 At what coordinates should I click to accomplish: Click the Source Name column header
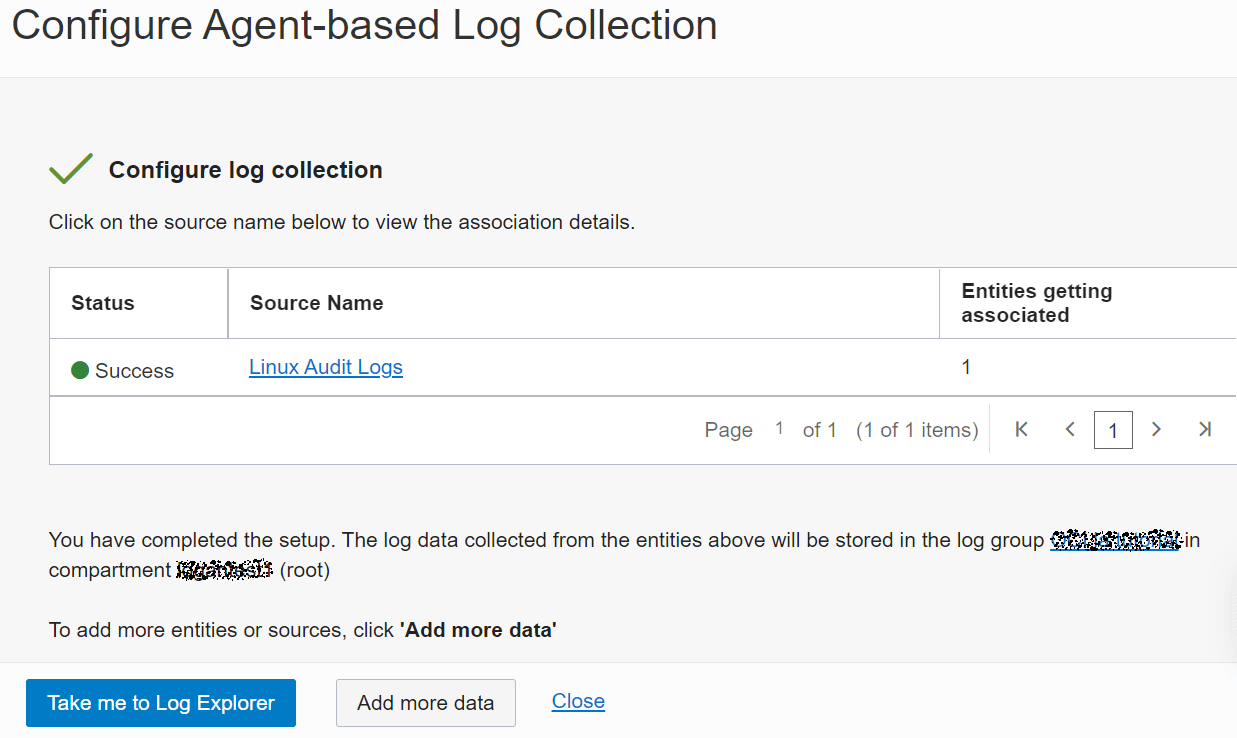[316, 303]
